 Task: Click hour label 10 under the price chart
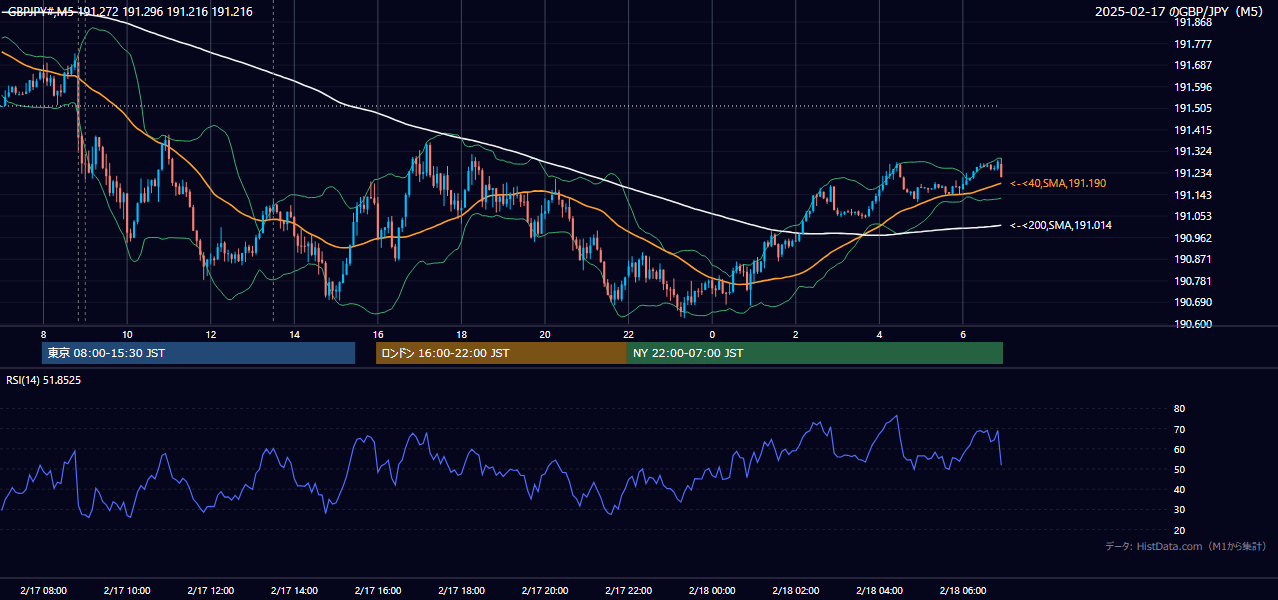coord(127,334)
